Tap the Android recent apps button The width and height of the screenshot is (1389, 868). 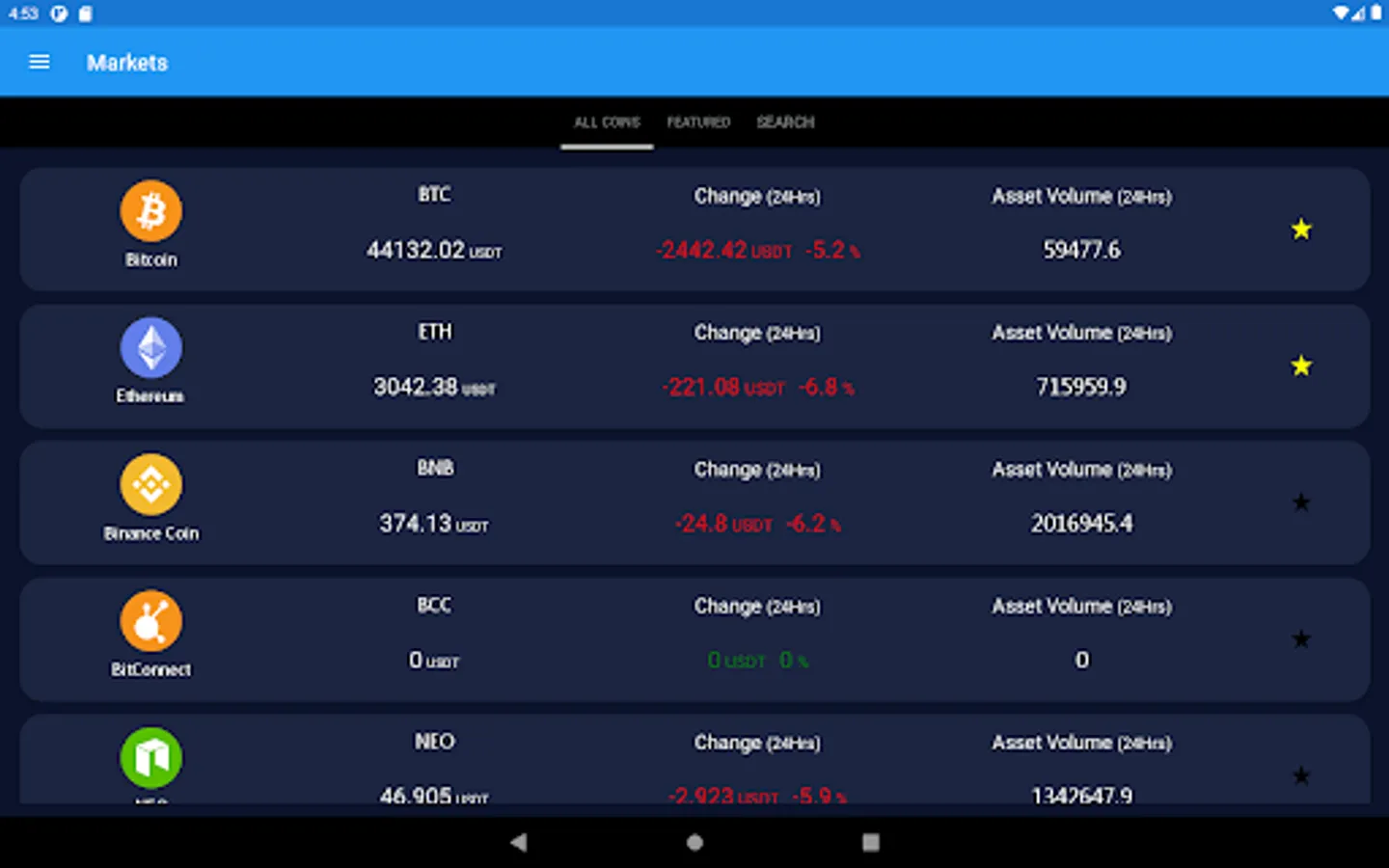(870, 842)
